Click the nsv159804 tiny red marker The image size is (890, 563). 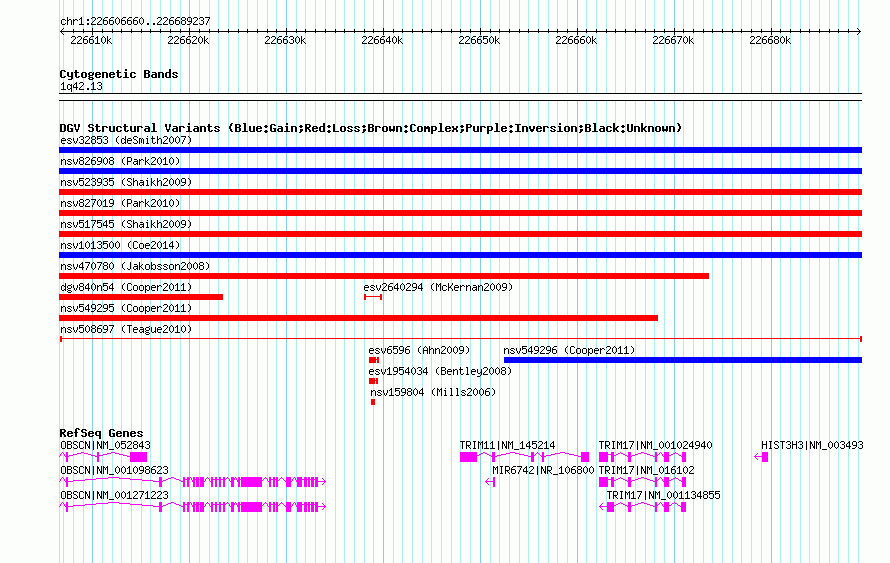373,402
